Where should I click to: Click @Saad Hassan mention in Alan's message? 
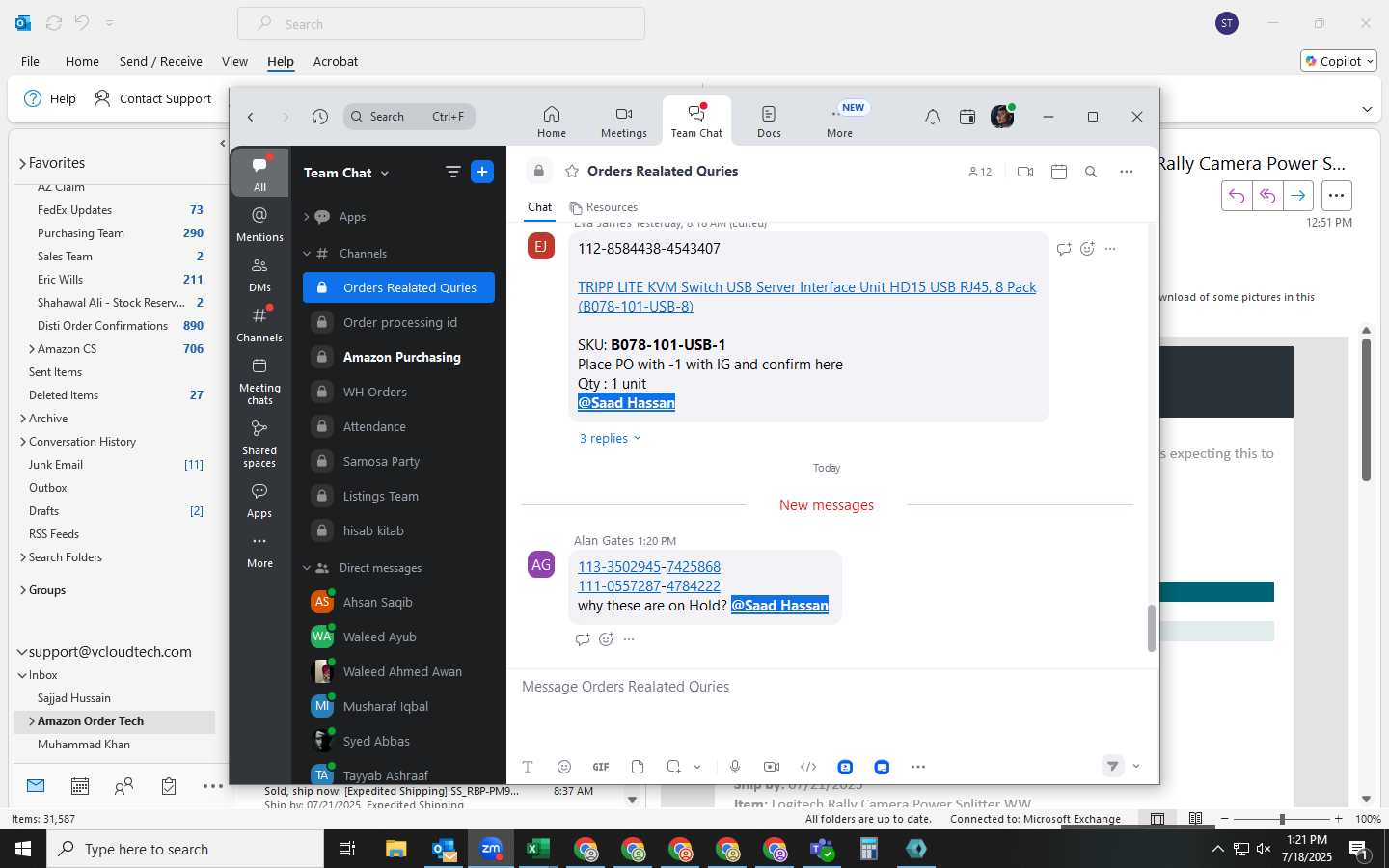point(779,606)
